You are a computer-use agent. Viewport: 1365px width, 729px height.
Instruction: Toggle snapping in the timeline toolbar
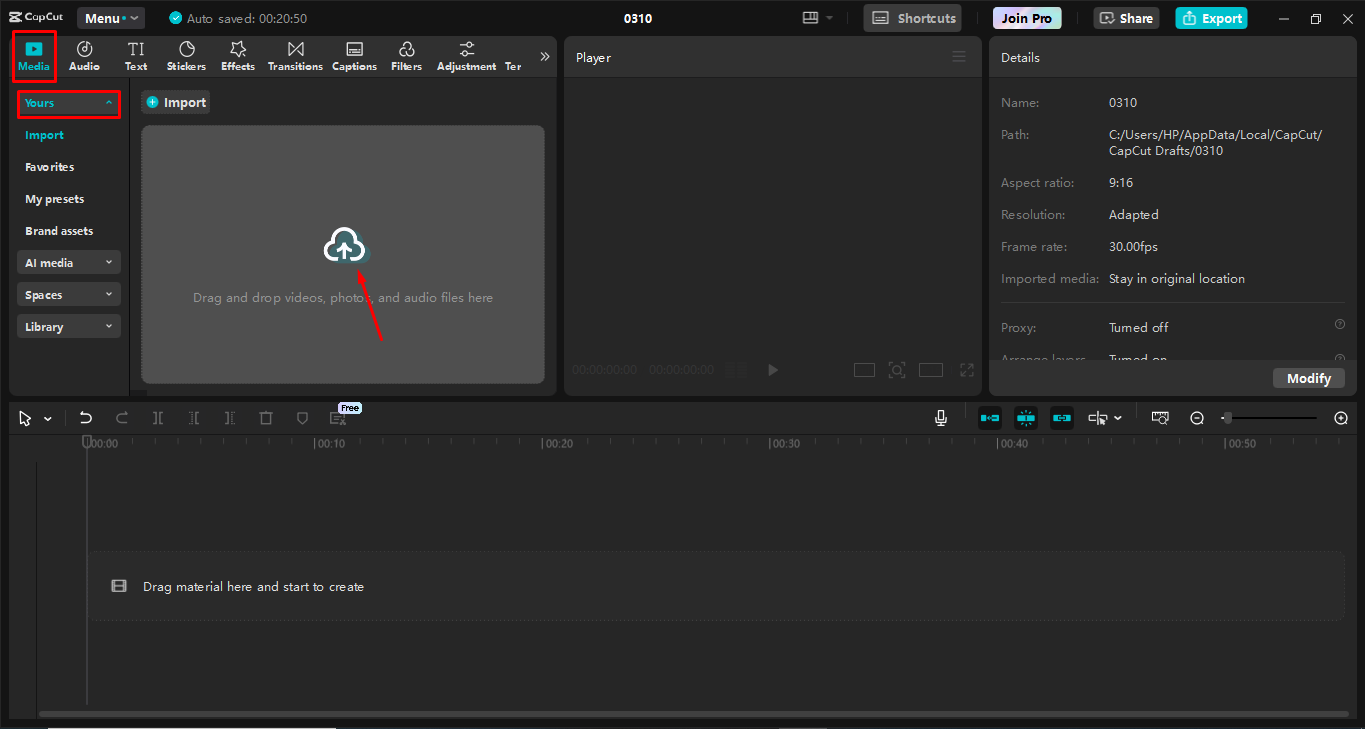pos(1025,417)
